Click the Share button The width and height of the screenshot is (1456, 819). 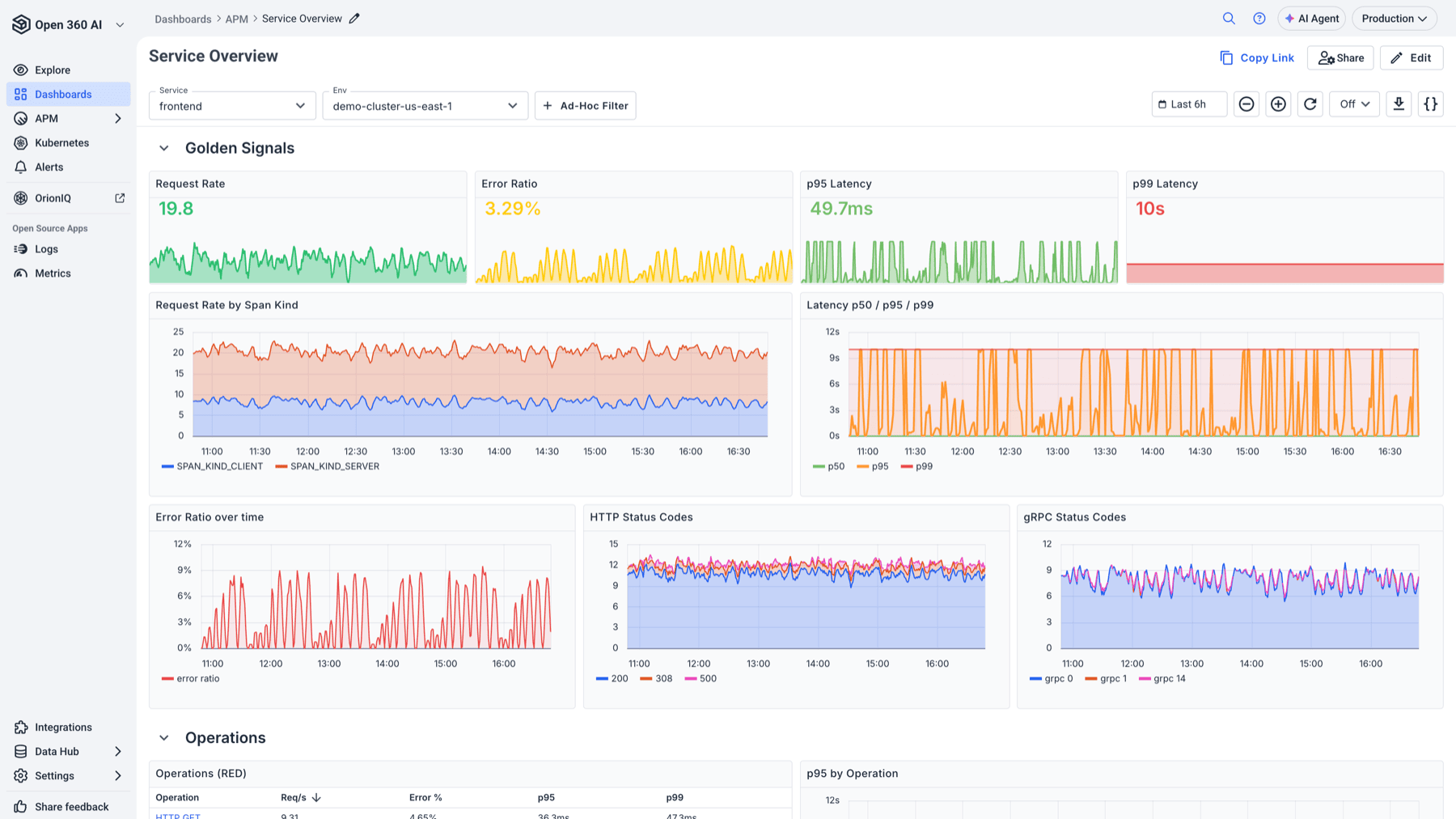pyautogui.click(x=1340, y=58)
